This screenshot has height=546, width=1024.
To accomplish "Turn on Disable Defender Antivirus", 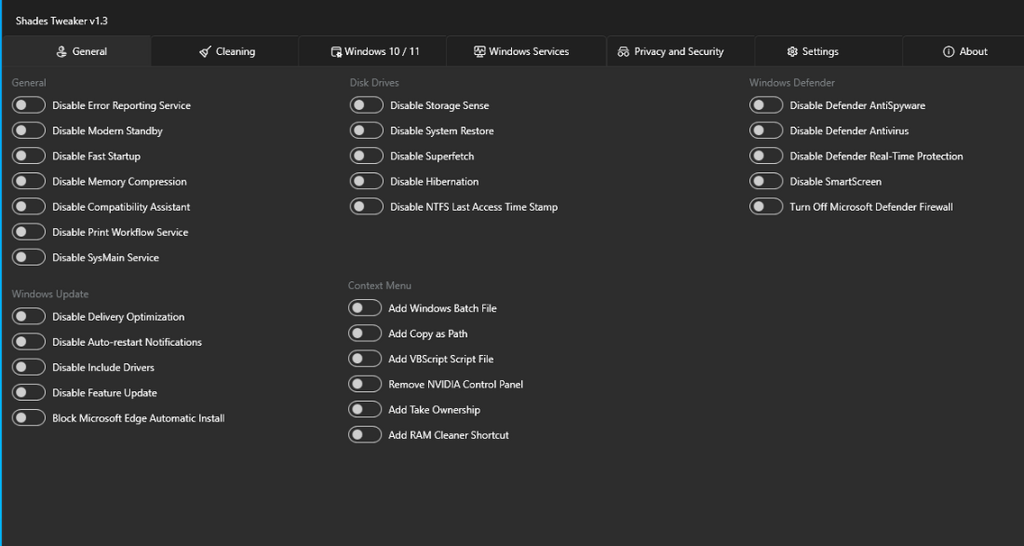I will click(x=766, y=131).
